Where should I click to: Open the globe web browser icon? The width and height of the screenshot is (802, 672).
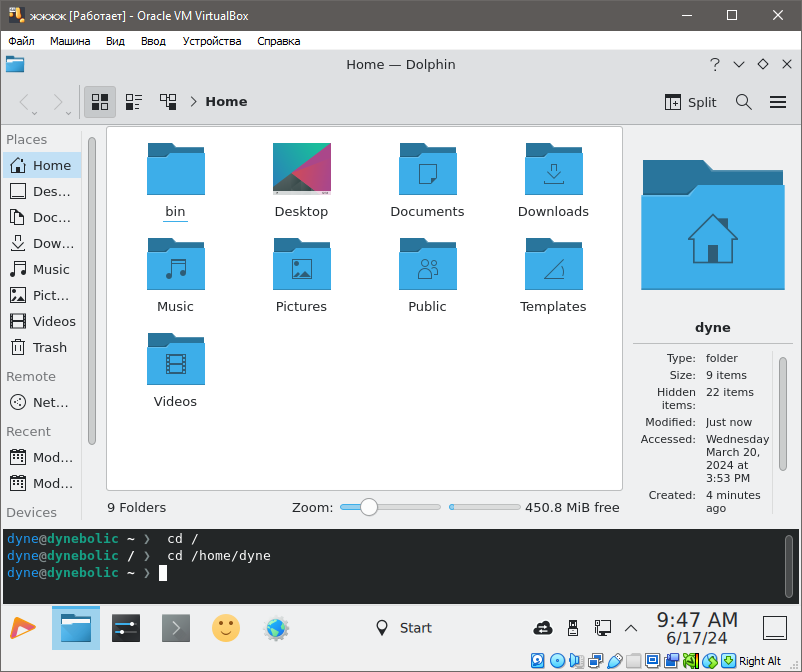276,628
